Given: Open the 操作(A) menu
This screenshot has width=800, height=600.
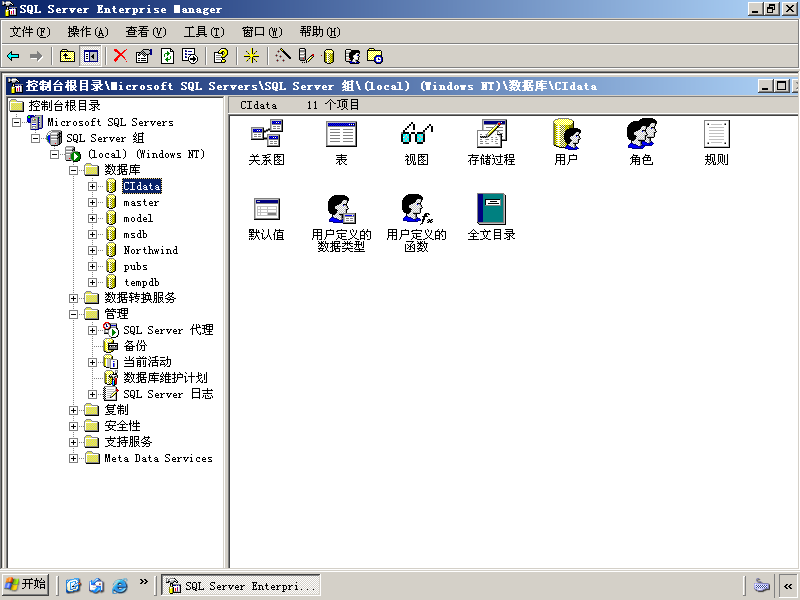Looking at the screenshot, I should click(x=88, y=32).
